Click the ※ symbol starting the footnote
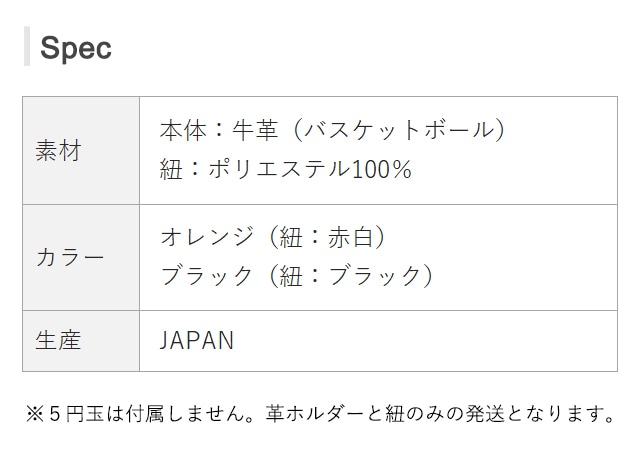The height and width of the screenshot is (471, 640). click(x=33, y=413)
